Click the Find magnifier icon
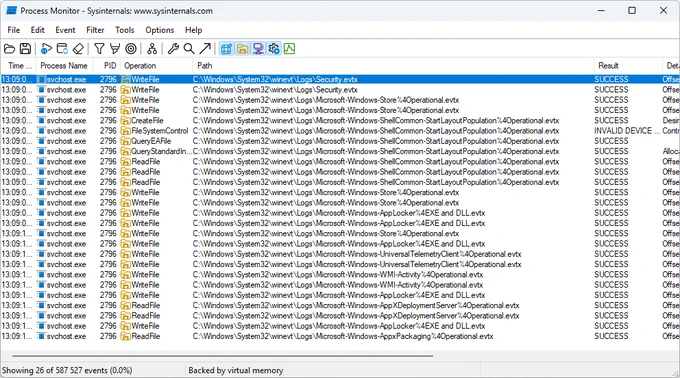Viewport: 680px width, 378px height. click(189, 49)
